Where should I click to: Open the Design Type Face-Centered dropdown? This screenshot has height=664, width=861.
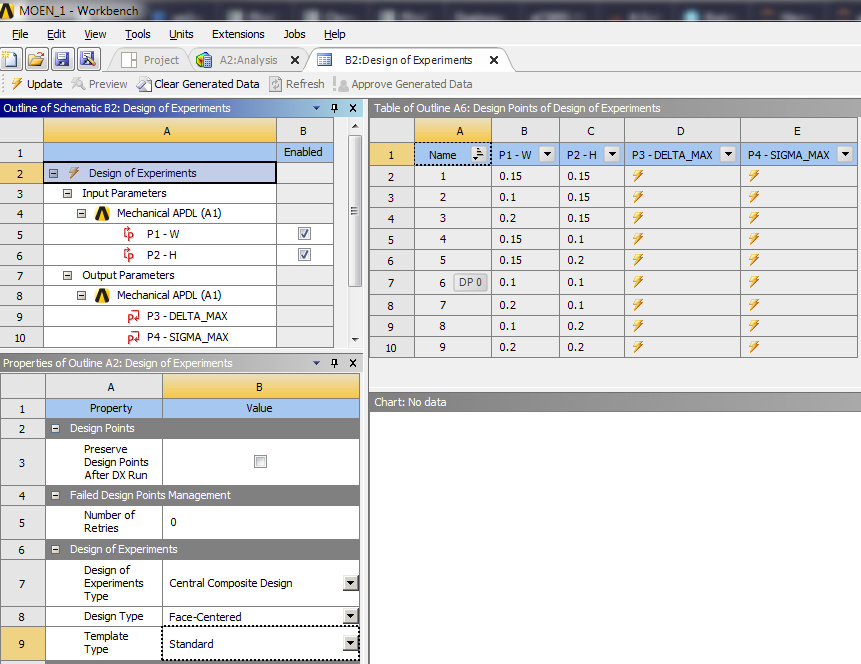tap(350, 617)
